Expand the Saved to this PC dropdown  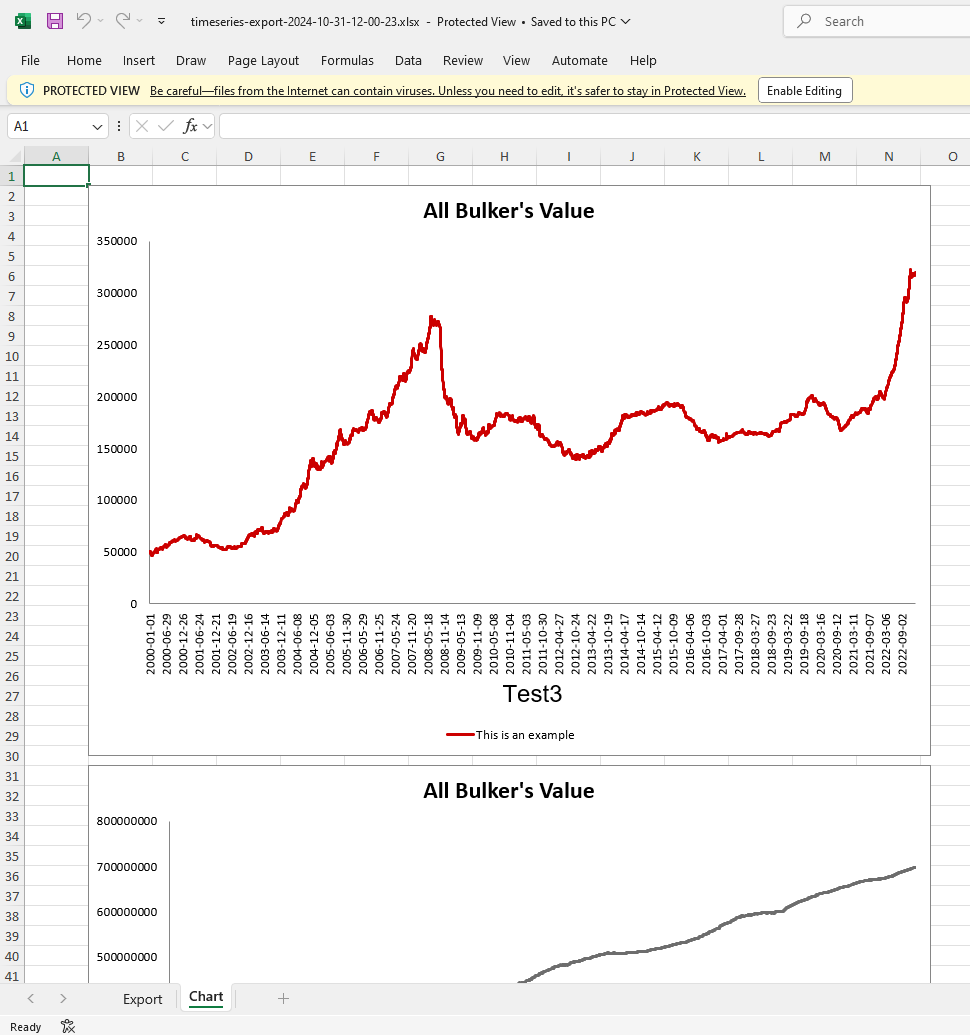click(x=625, y=21)
